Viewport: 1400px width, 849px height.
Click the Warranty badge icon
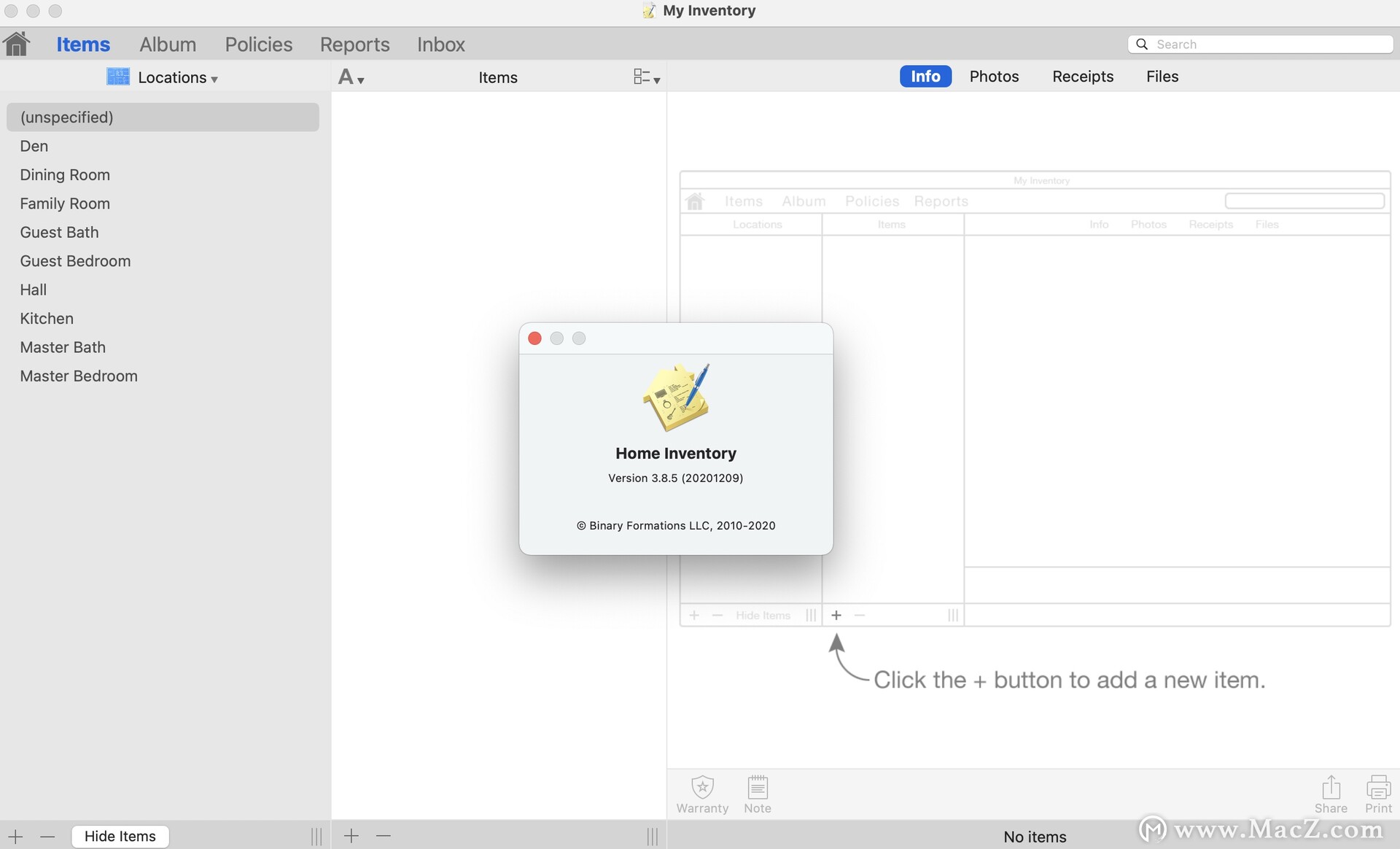(x=702, y=794)
